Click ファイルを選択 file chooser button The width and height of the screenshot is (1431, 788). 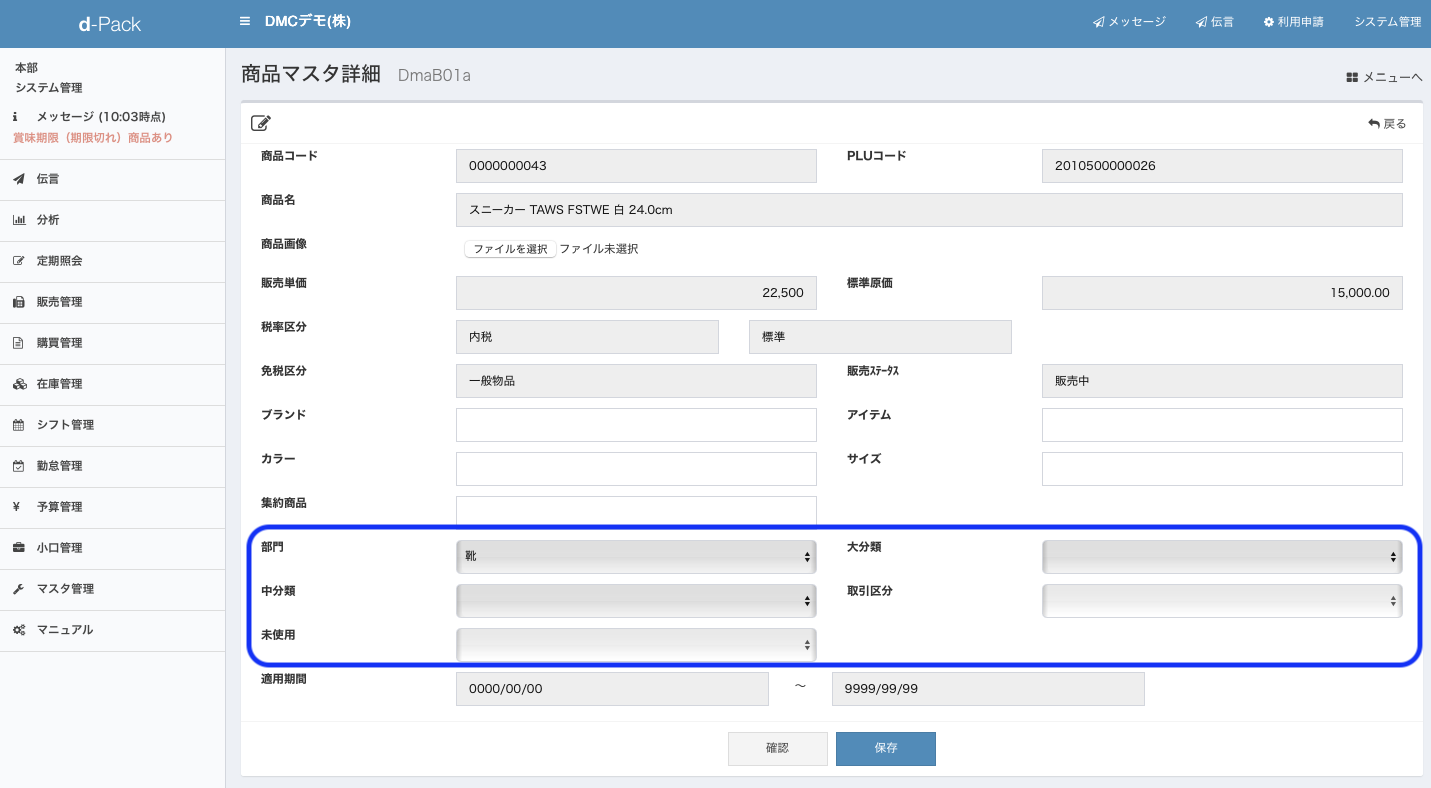[510, 249]
